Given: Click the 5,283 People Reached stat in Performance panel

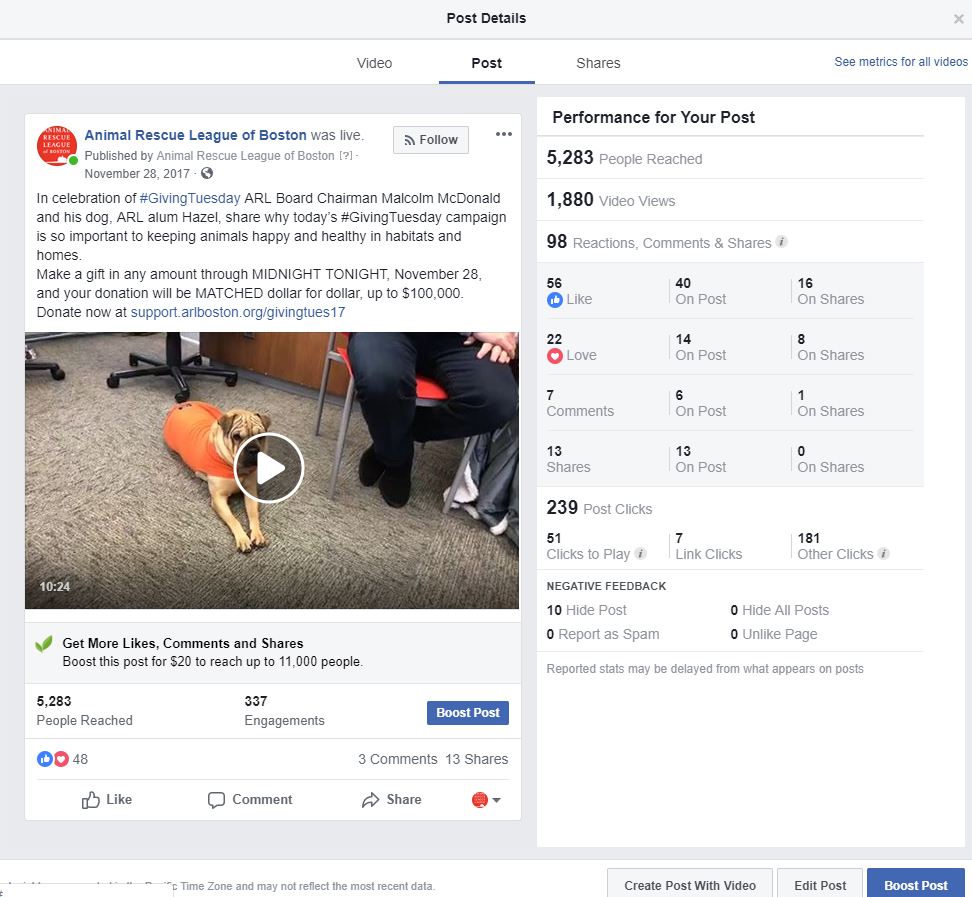Looking at the screenshot, I should 624,158.
